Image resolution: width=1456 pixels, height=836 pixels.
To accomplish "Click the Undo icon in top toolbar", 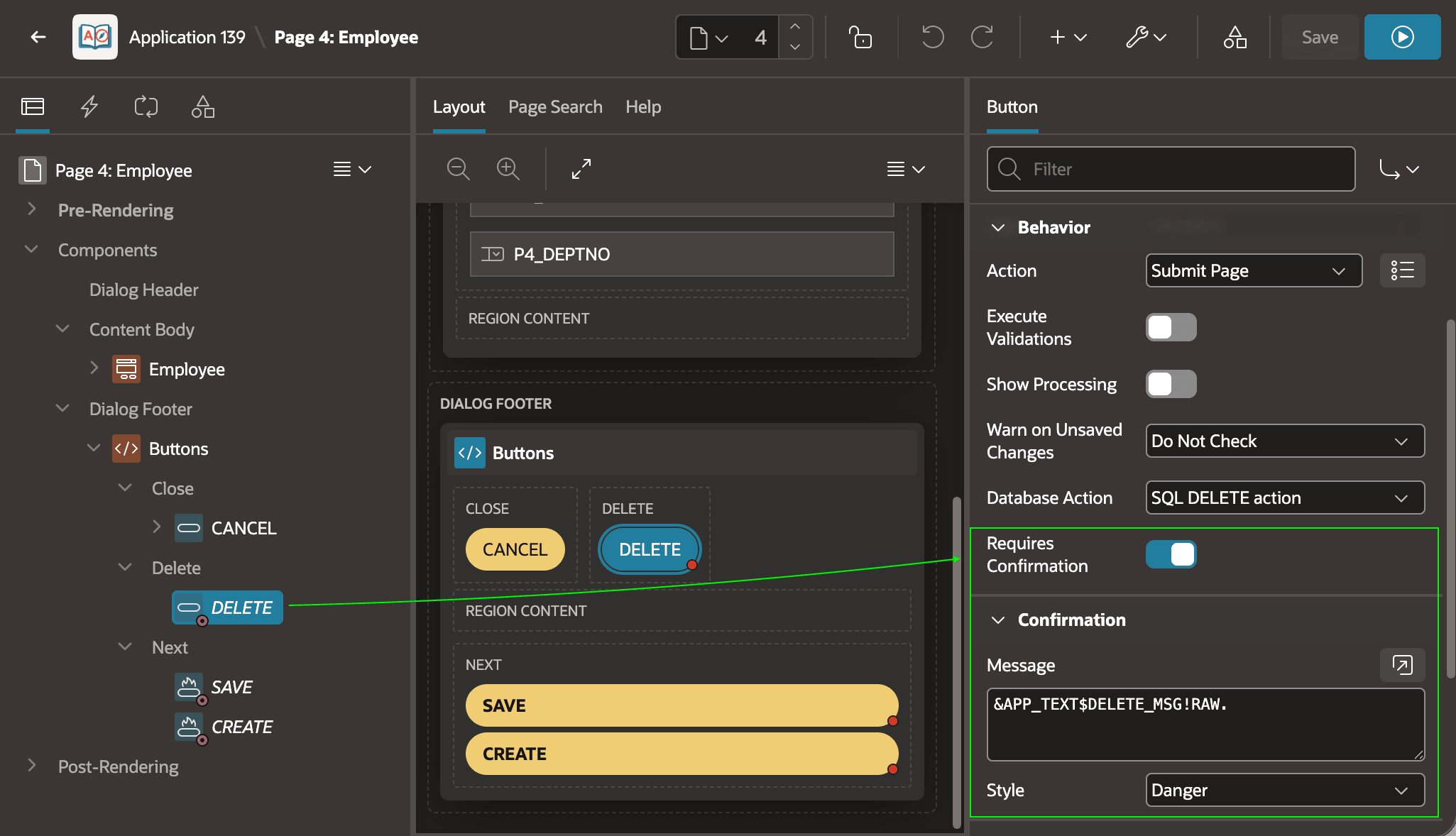I will pos(933,37).
